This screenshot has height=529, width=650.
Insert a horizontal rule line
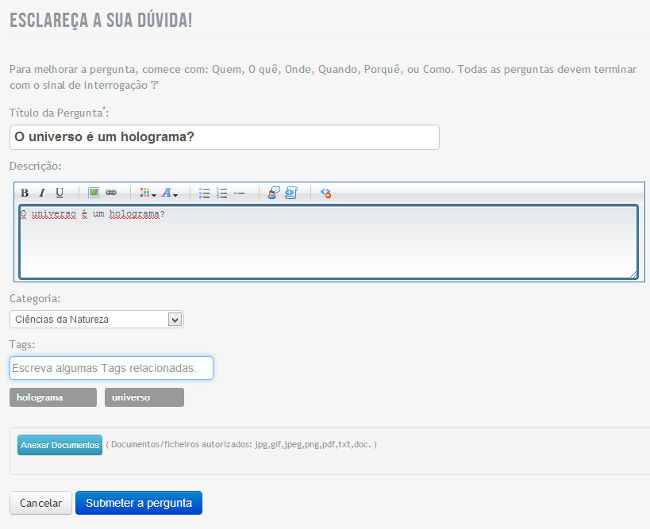point(240,193)
